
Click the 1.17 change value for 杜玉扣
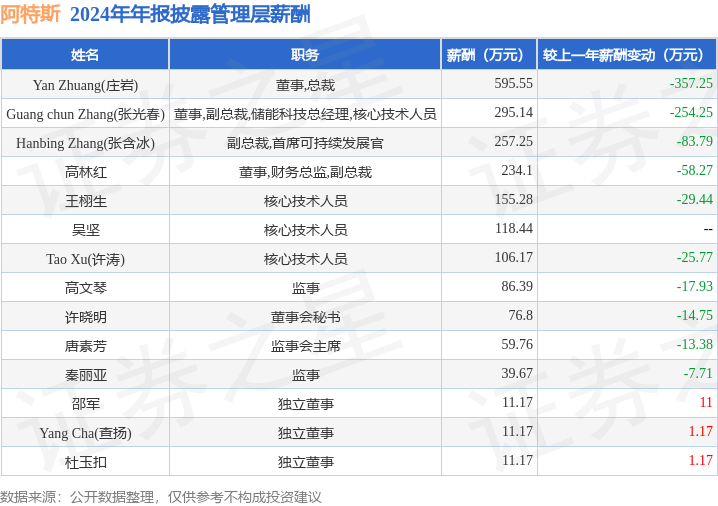point(701,460)
